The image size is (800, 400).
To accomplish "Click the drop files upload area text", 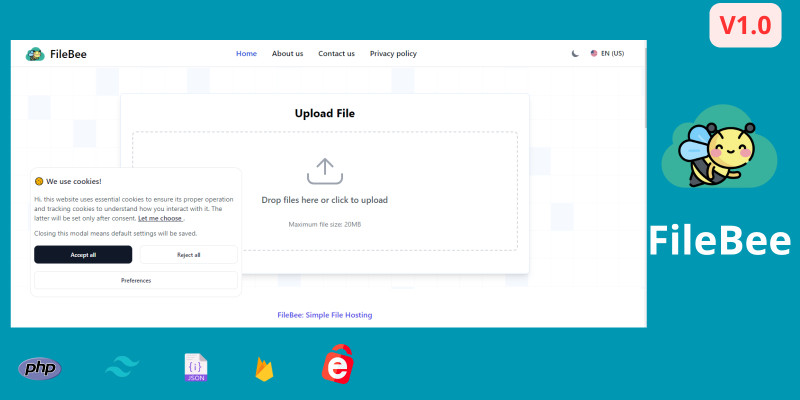I will pos(324,200).
